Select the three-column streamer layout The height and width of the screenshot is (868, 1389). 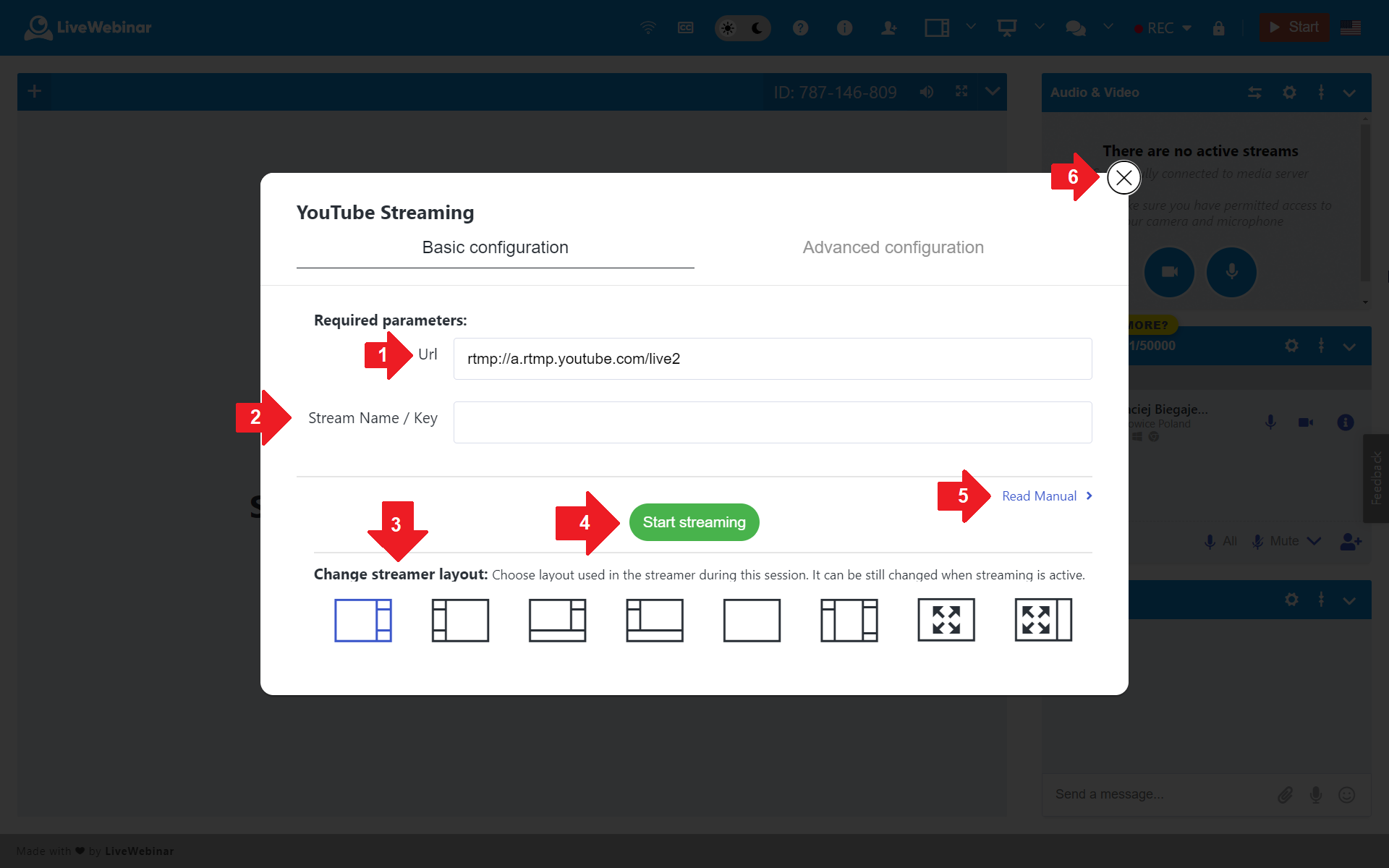(849, 620)
